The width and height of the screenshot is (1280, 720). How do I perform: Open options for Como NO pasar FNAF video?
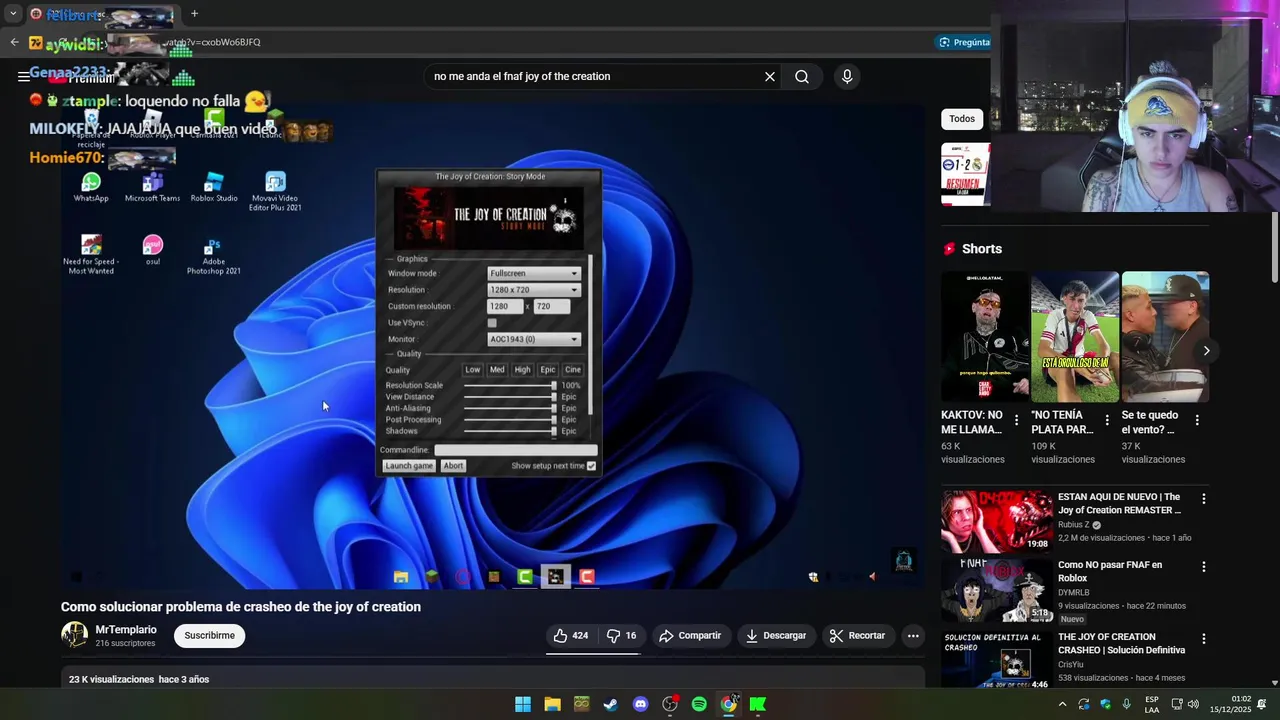coord(1203,567)
